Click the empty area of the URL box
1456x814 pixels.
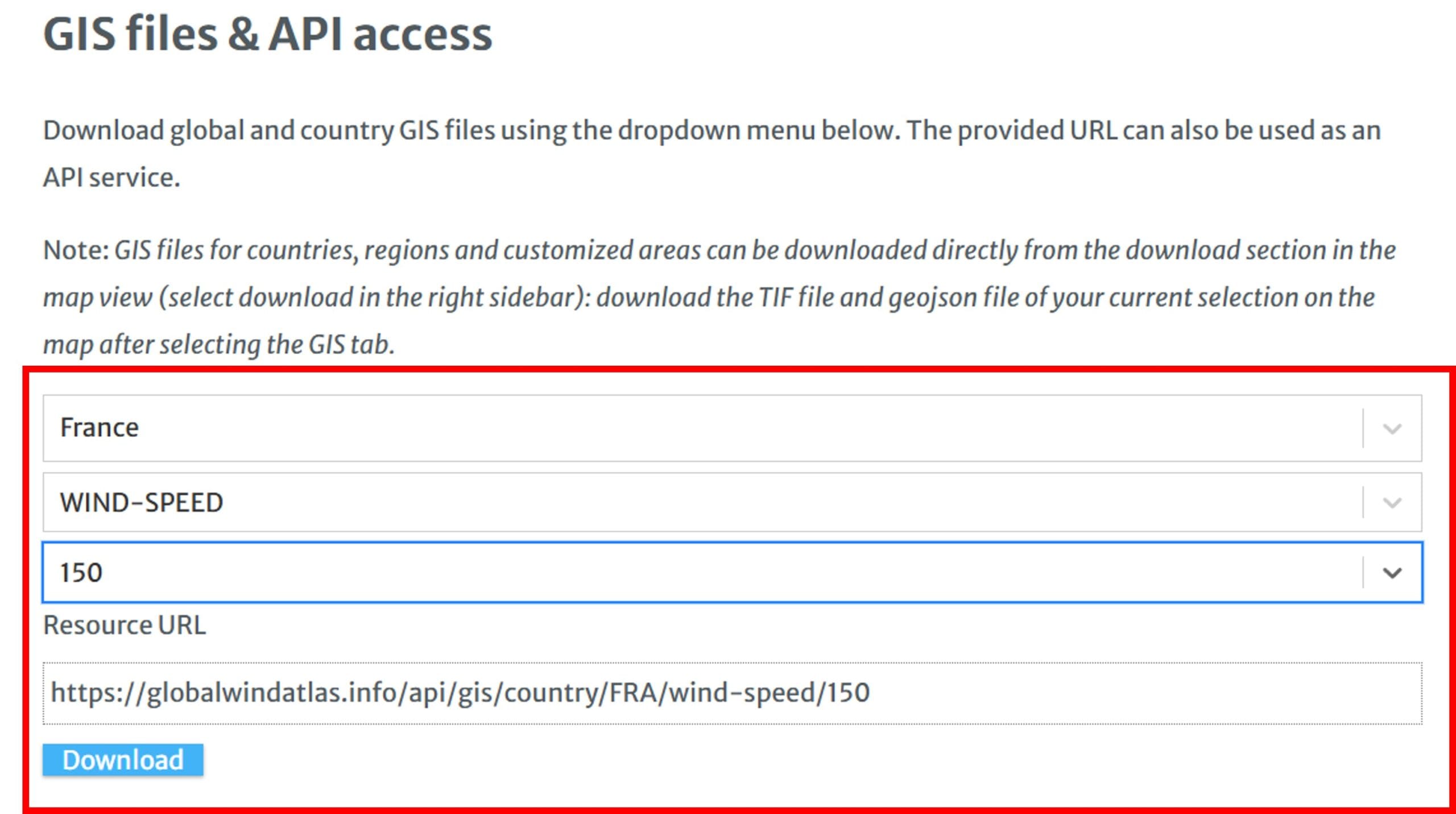coord(1143,693)
